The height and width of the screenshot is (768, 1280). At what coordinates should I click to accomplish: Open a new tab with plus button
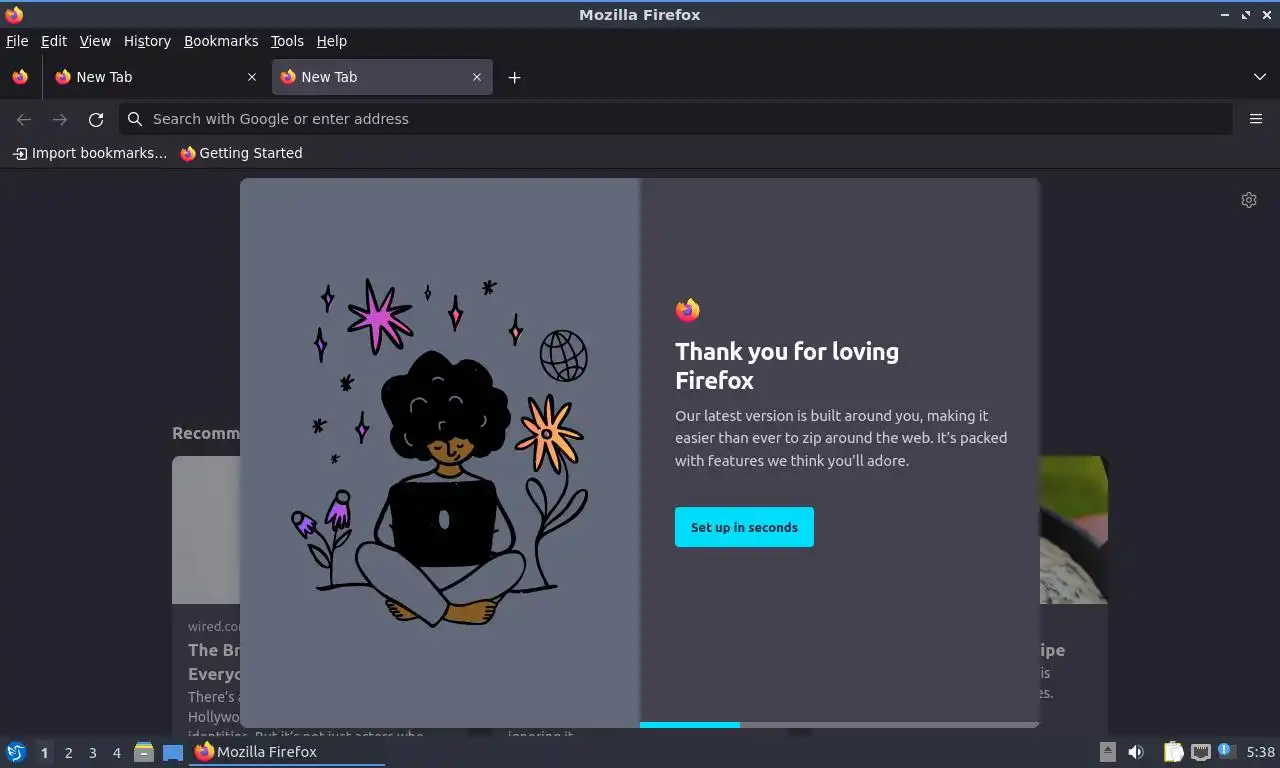click(514, 77)
